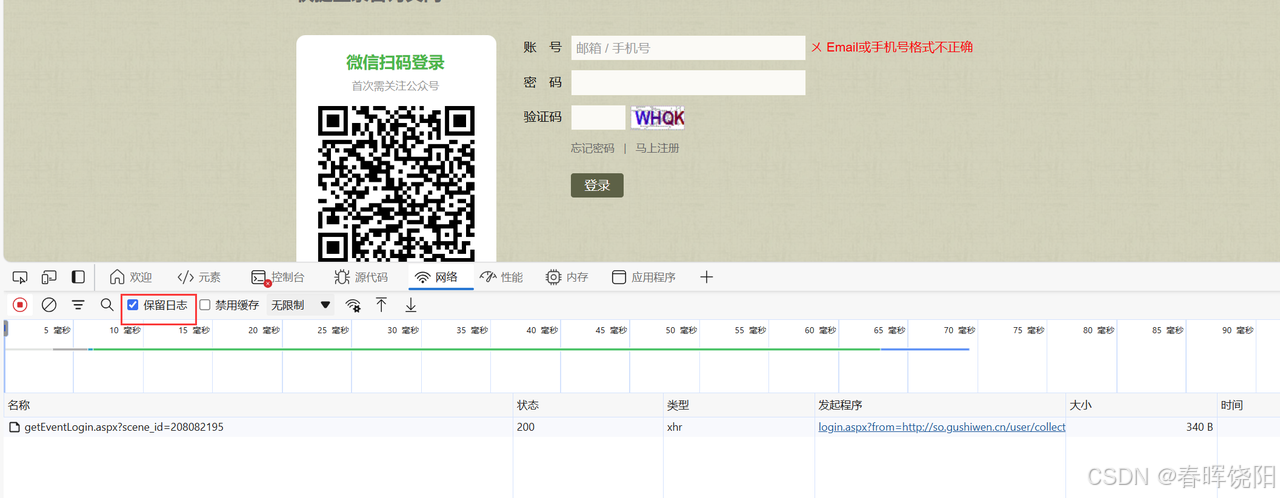The height and width of the screenshot is (498, 1280).
Task: Click the 登录 button
Action: pyautogui.click(x=597, y=185)
